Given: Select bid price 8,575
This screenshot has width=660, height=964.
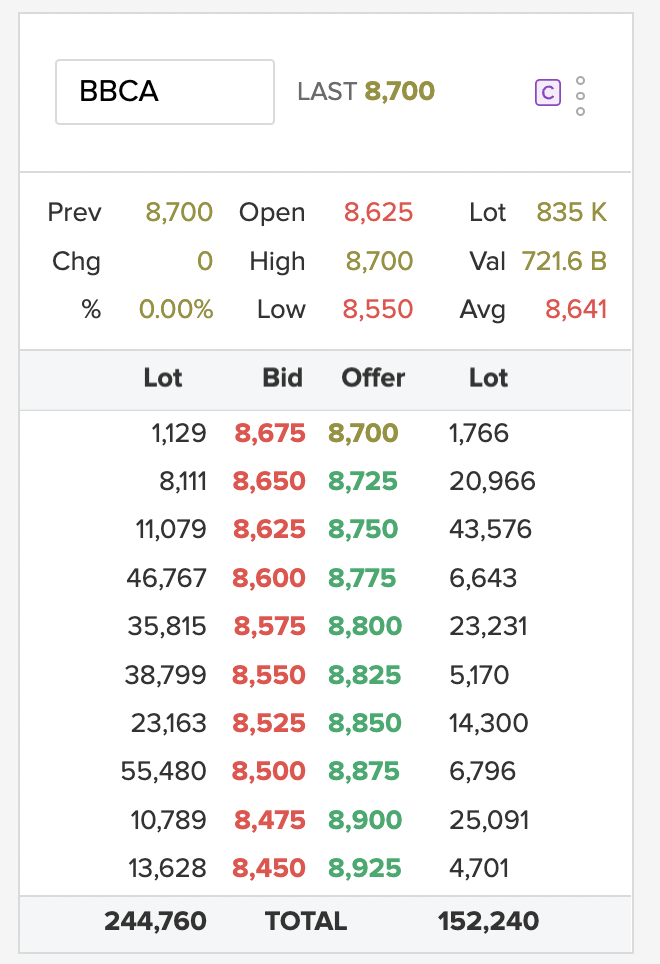Looking at the screenshot, I should pos(270,626).
